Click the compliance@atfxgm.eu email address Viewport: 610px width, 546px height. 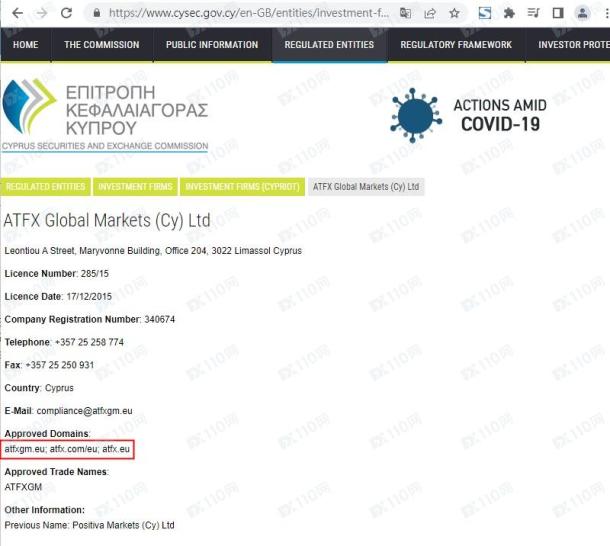[84, 411]
